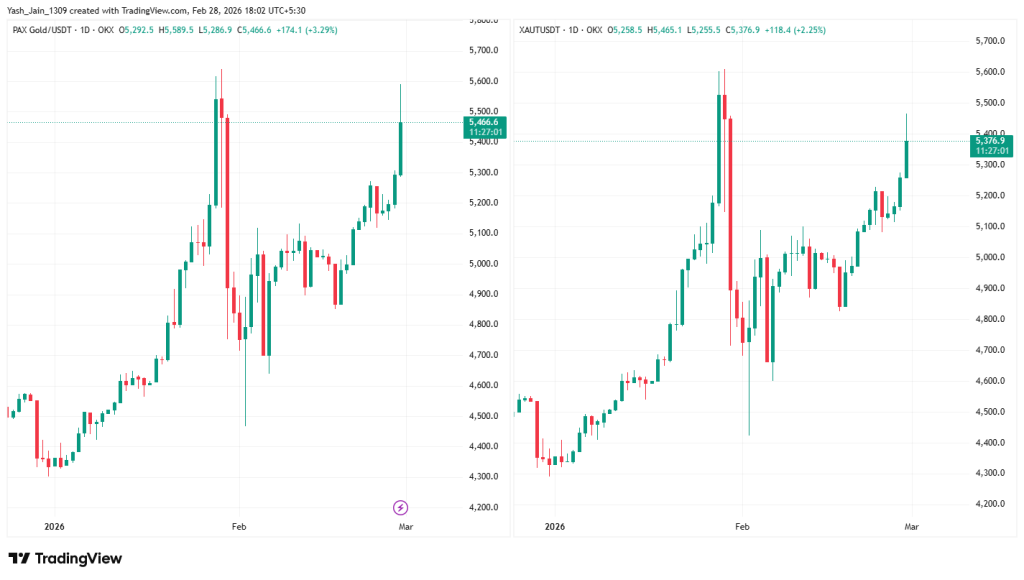
Task: Click the 5,000.0 level on right price axis
Action: coord(989,257)
